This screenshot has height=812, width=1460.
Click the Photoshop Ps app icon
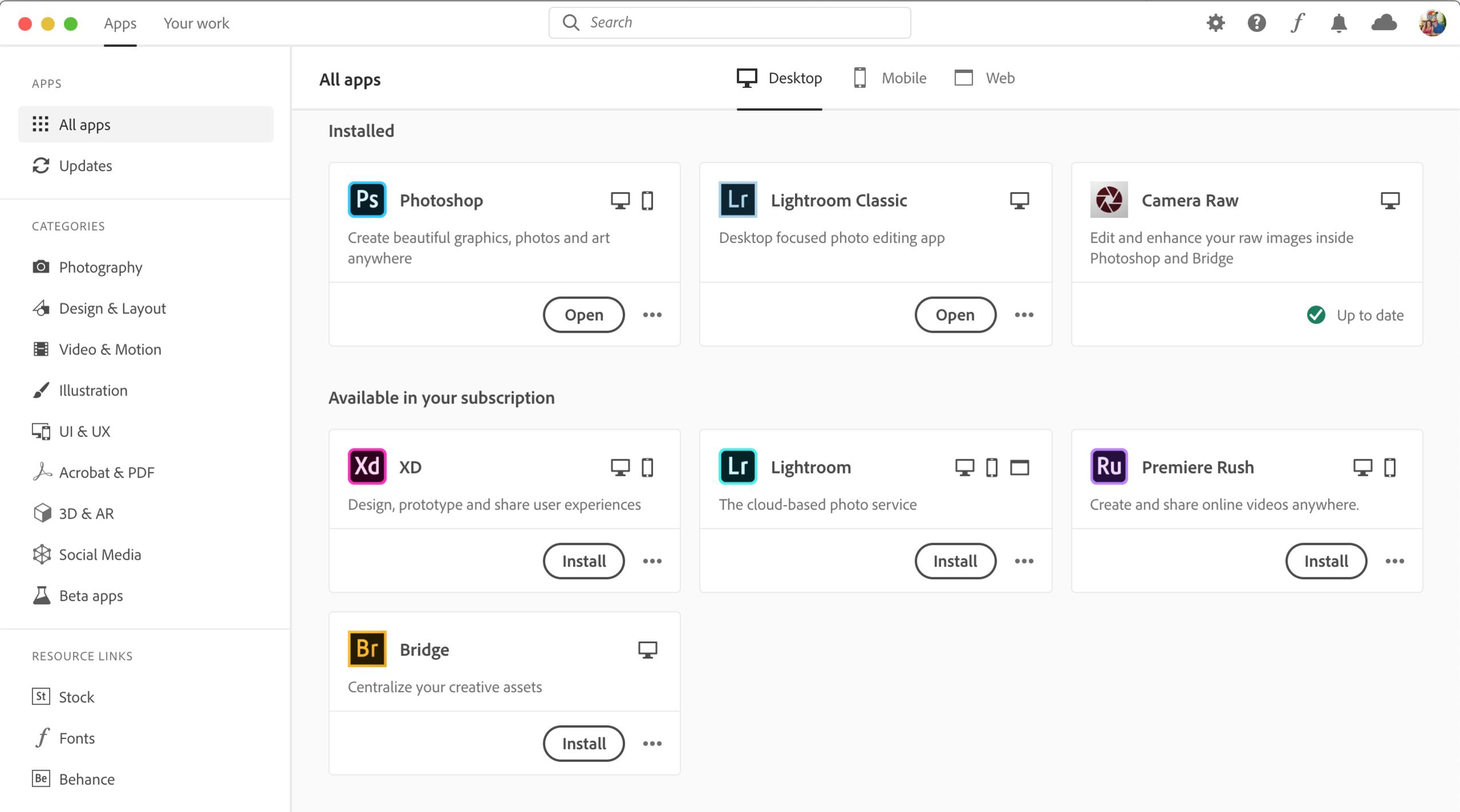click(367, 200)
